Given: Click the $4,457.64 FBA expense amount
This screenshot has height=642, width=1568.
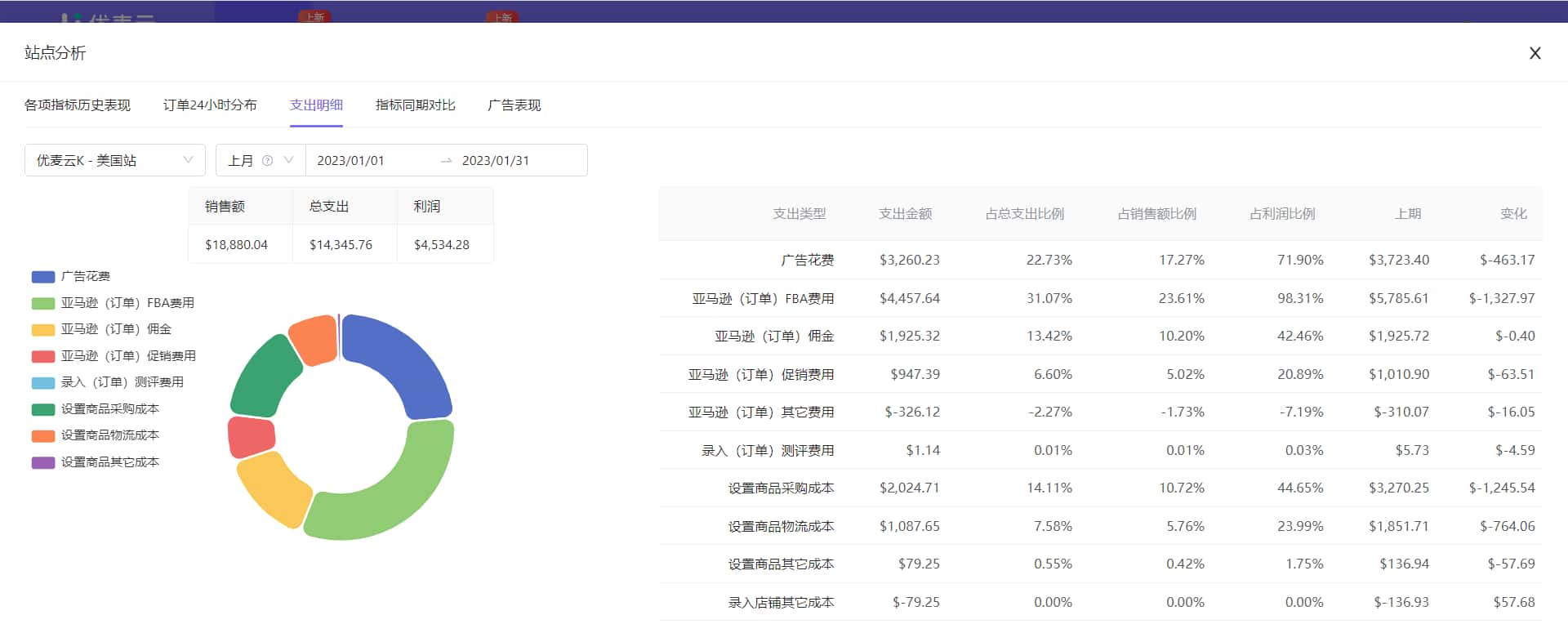Looking at the screenshot, I should 910,298.
